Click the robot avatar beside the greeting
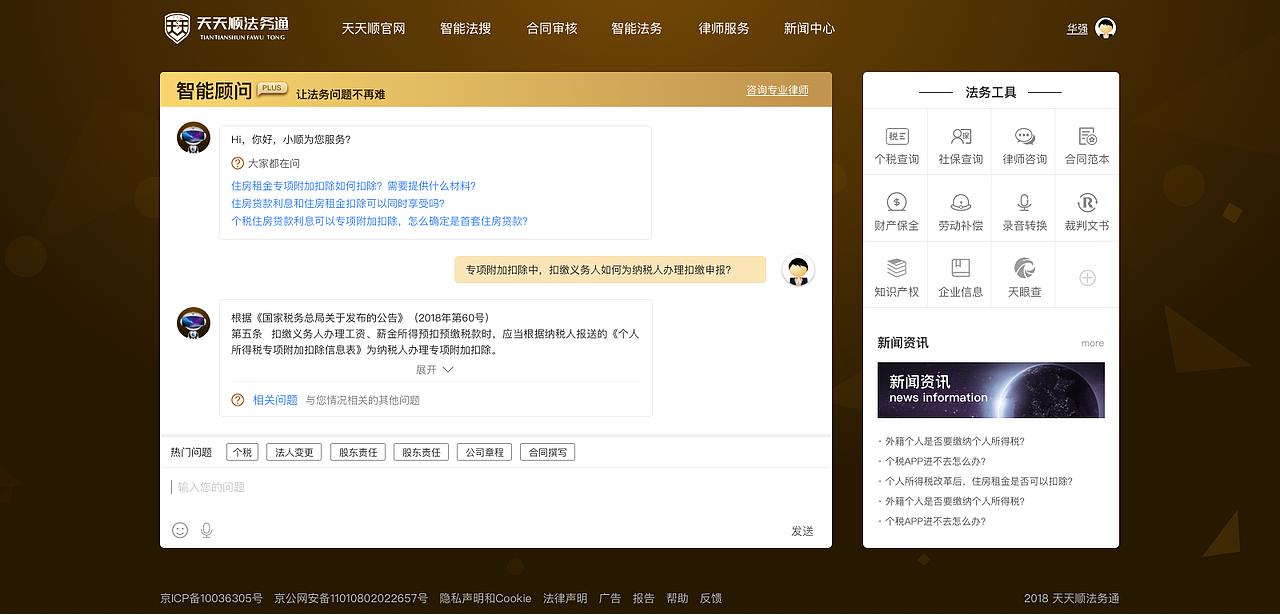 point(193,138)
